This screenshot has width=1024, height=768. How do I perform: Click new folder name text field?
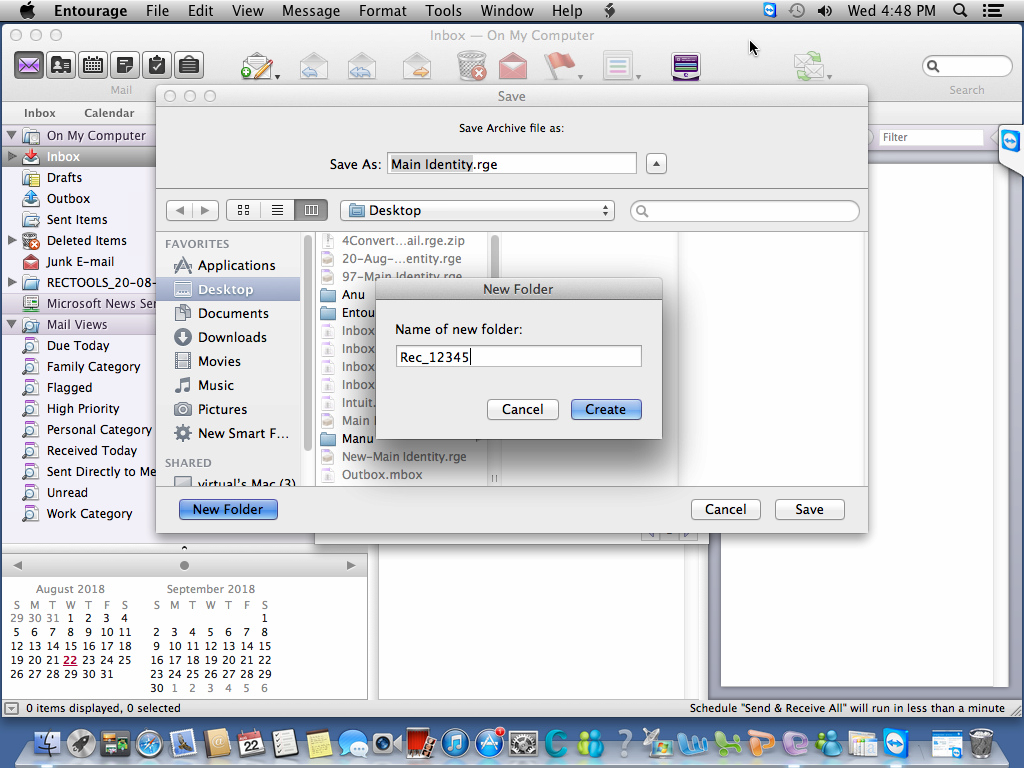click(519, 357)
